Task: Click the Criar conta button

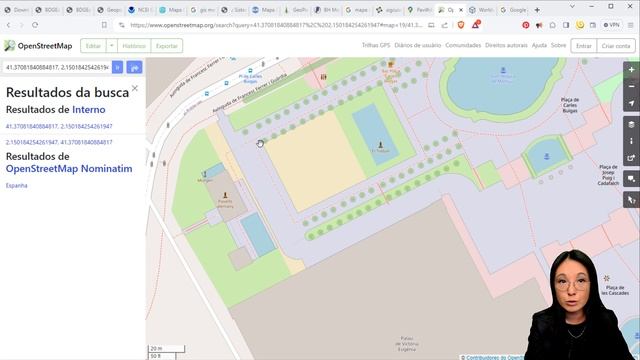Action: coord(616,46)
